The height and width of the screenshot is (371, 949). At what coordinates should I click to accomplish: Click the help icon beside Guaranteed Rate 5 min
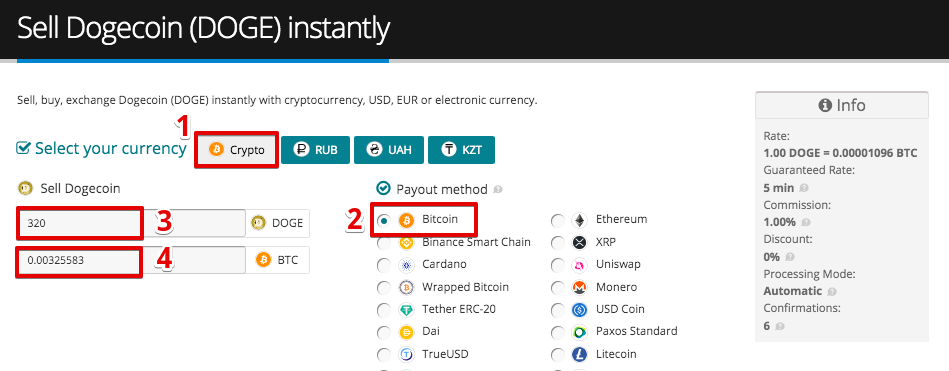(x=804, y=188)
